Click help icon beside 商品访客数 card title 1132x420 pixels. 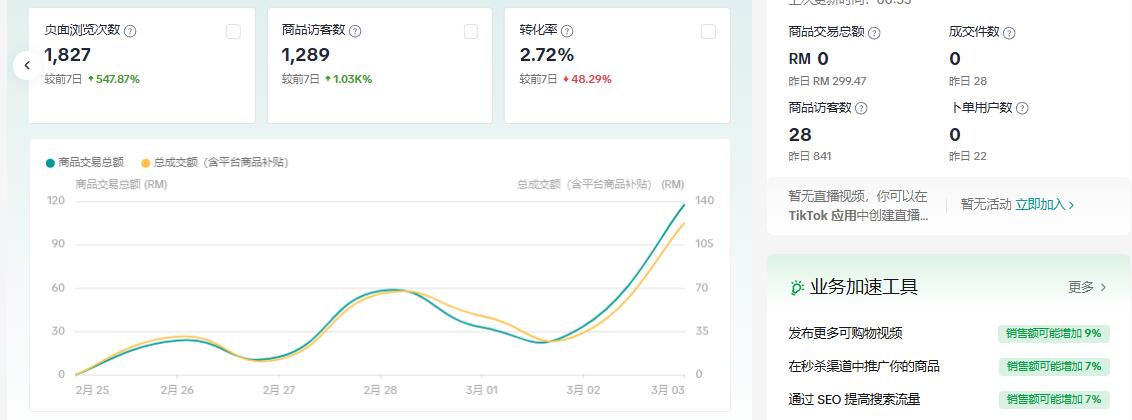pos(355,31)
